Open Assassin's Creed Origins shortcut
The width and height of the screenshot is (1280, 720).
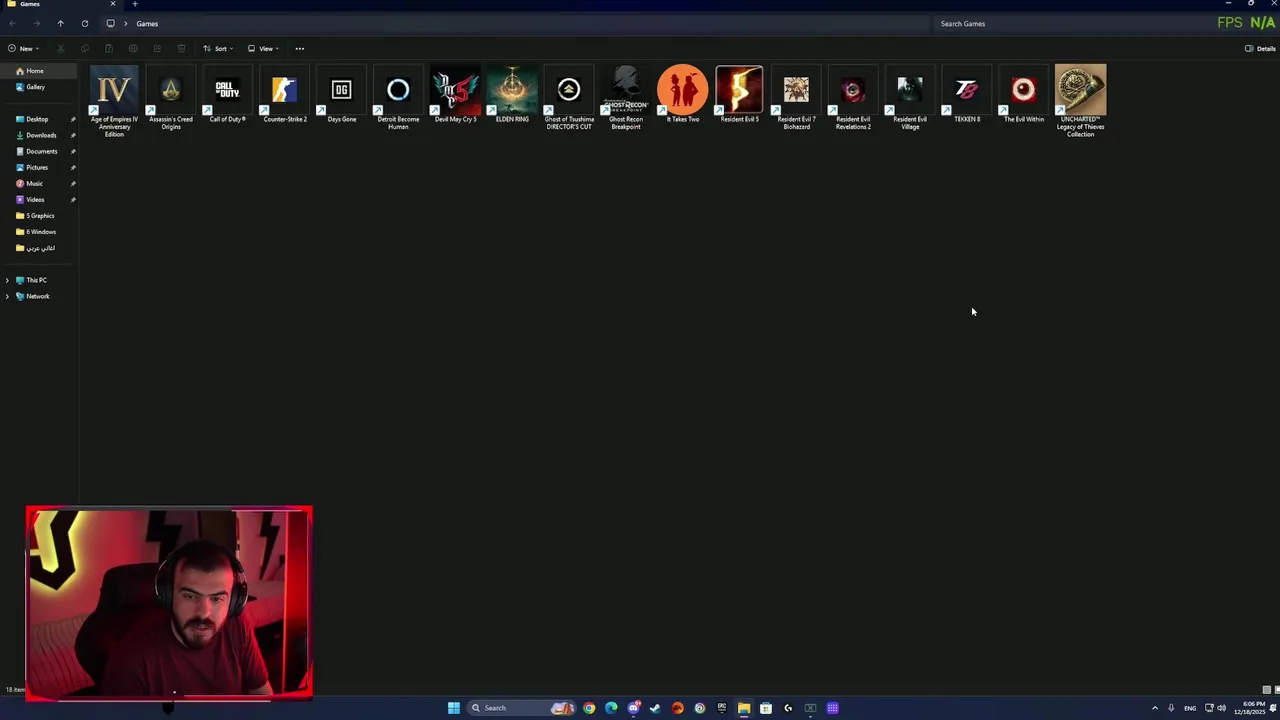[x=171, y=98]
